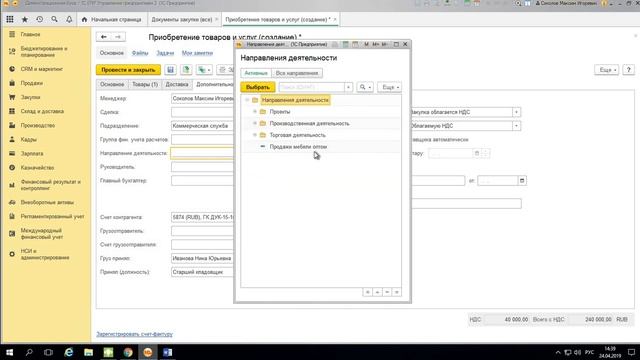Click the Save (floppy disk) icon
Screen dimensions: 640x360
pyautogui.click(x=171, y=70)
